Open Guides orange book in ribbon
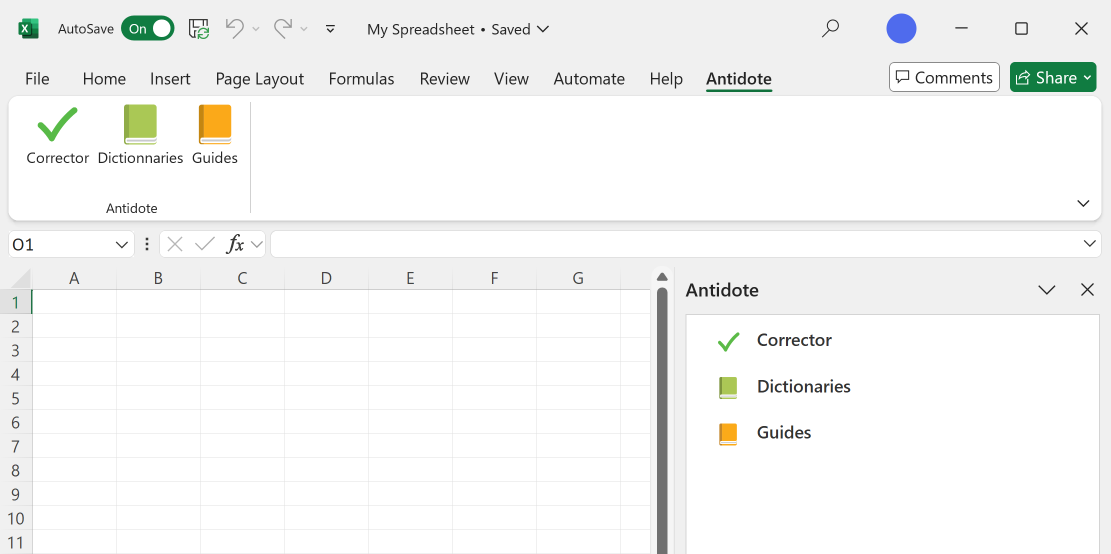The height and width of the screenshot is (554, 1111). pos(214,125)
